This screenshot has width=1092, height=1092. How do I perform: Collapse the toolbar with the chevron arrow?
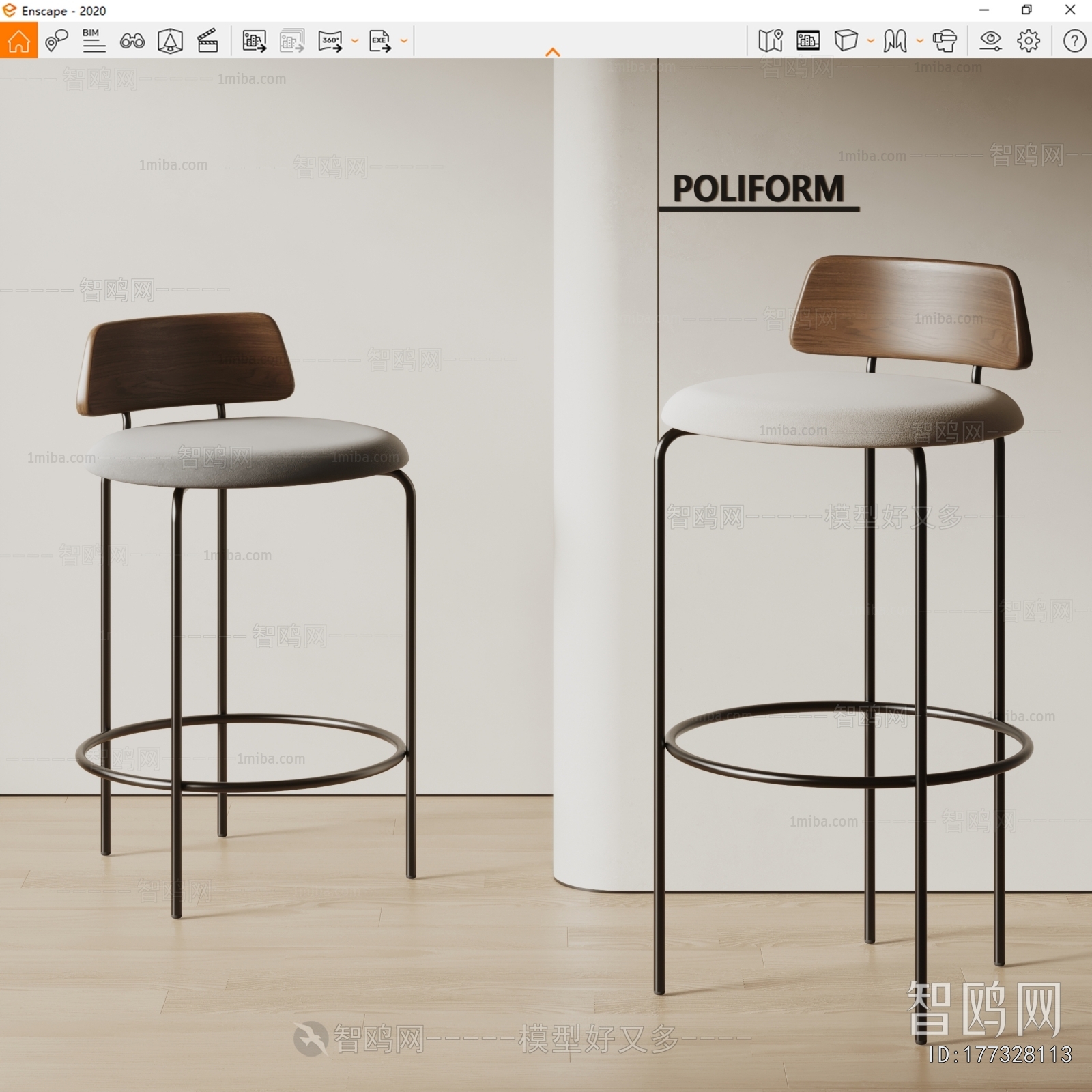[x=551, y=50]
